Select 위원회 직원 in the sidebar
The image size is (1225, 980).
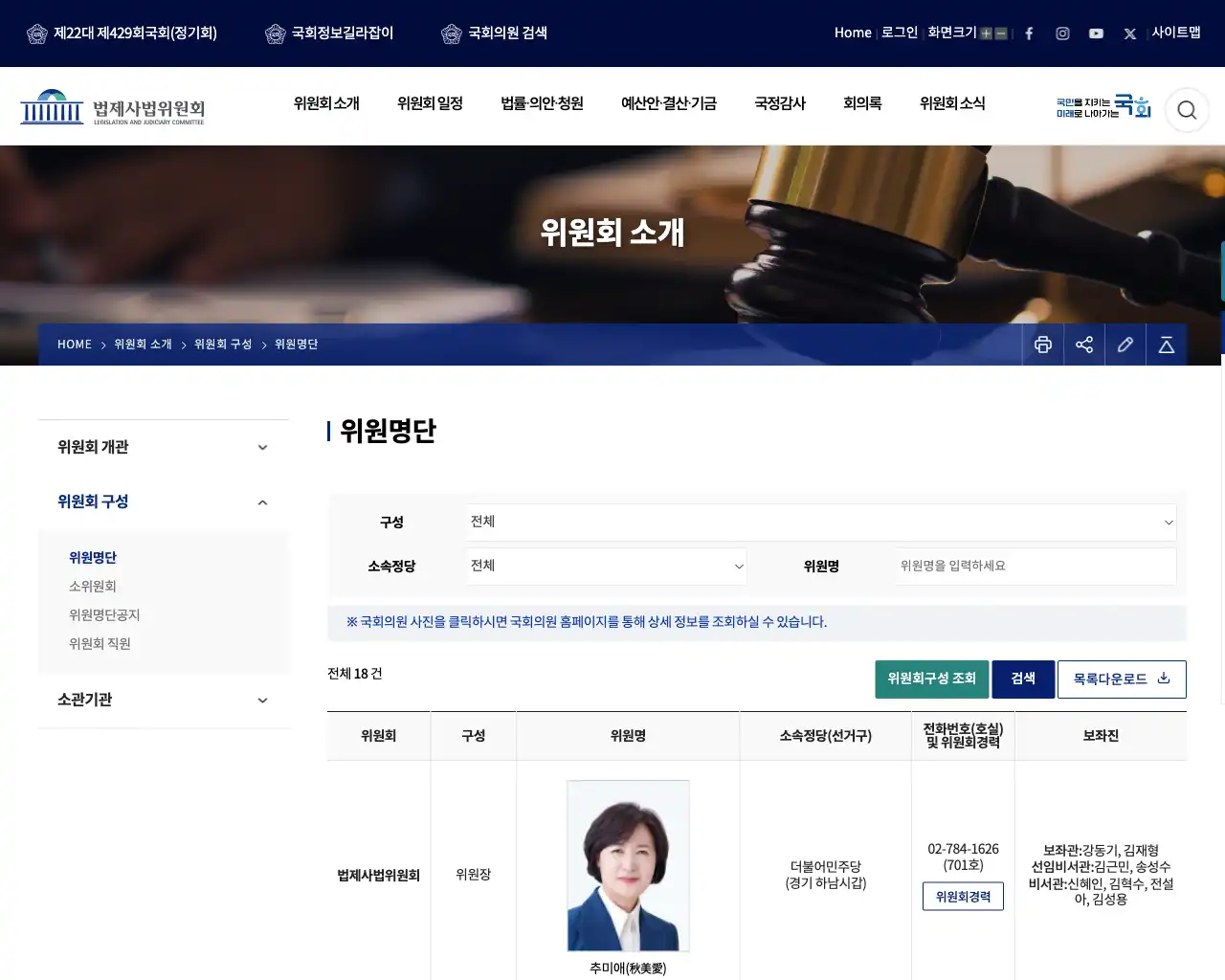(100, 644)
